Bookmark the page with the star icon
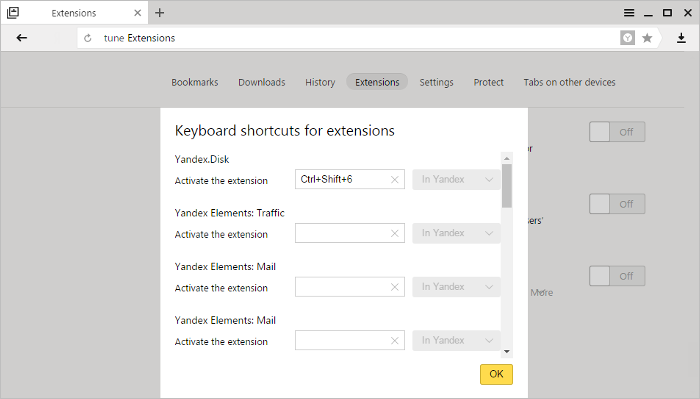 point(647,38)
